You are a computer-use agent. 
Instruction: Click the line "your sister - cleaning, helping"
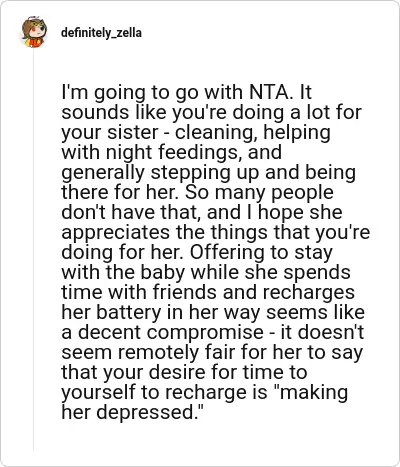[x=196, y=133]
